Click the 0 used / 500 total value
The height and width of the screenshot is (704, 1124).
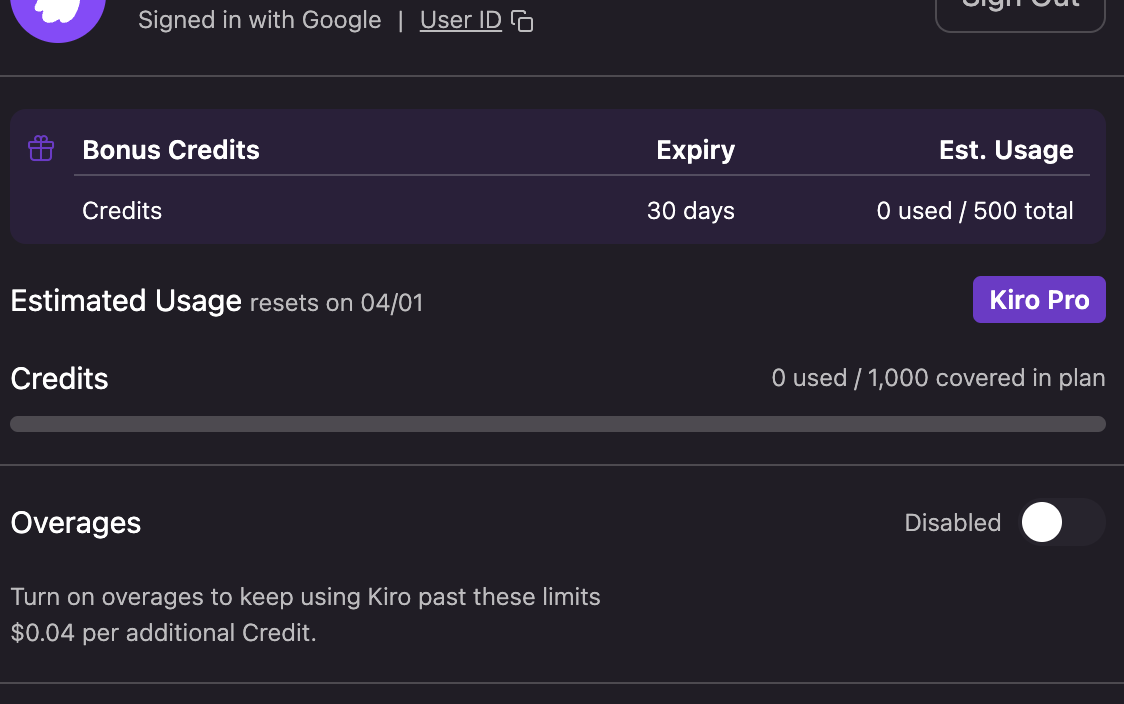point(975,211)
